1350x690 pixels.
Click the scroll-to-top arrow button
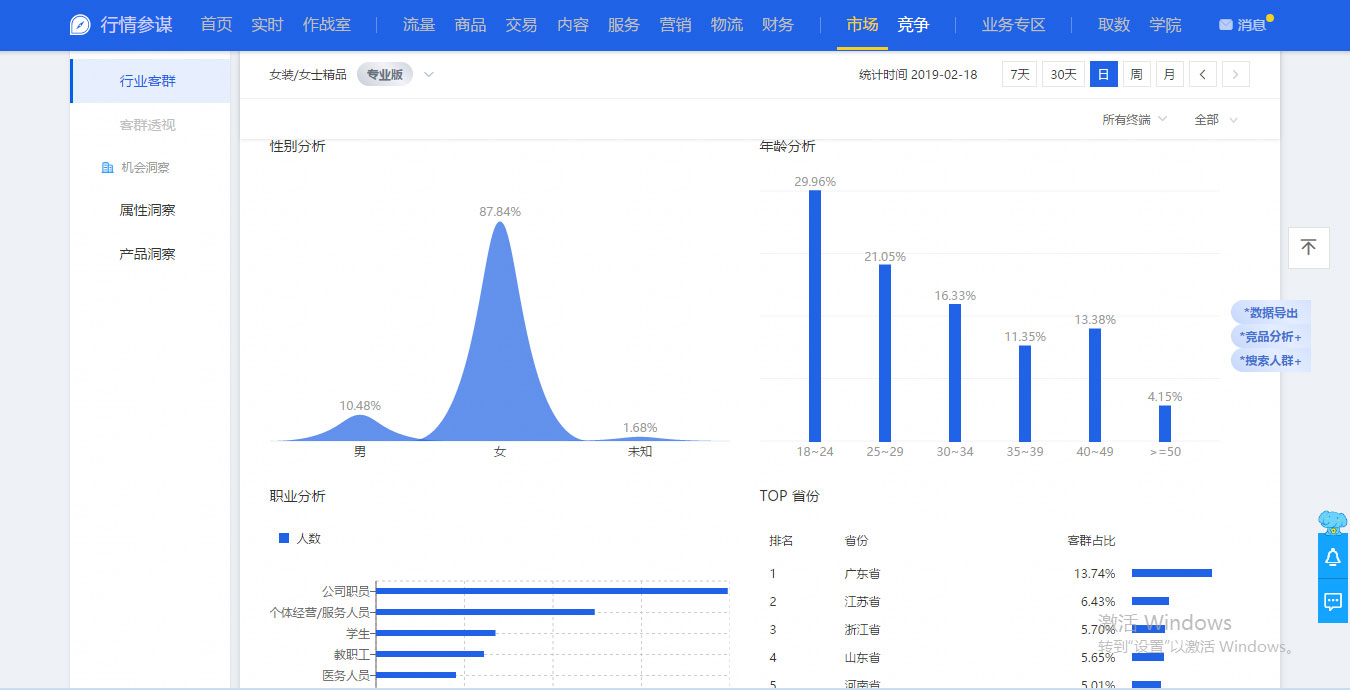pyautogui.click(x=1308, y=247)
